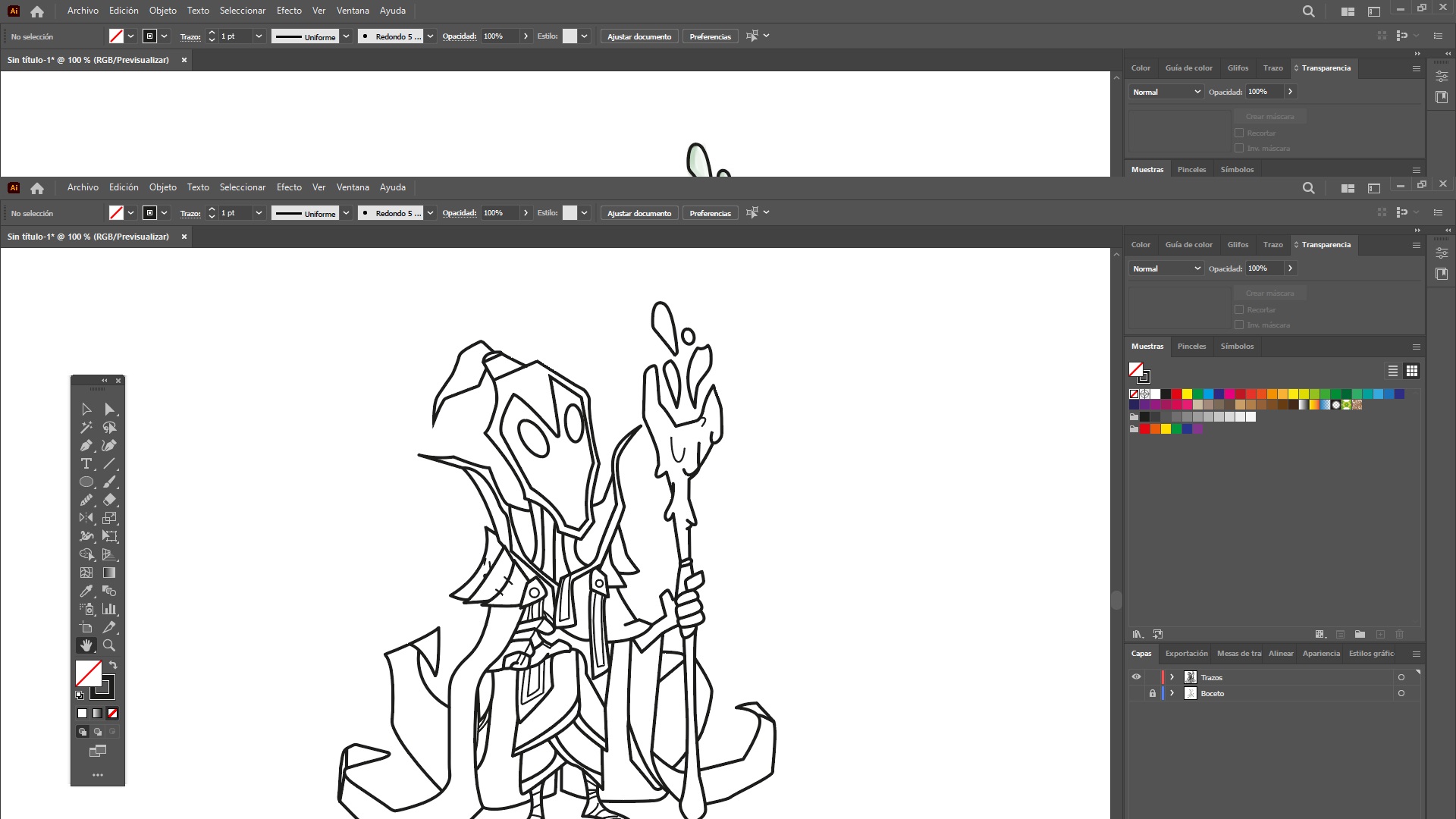Select the Scale tool
The image size is (1456, 819).
tap(109, 519)
